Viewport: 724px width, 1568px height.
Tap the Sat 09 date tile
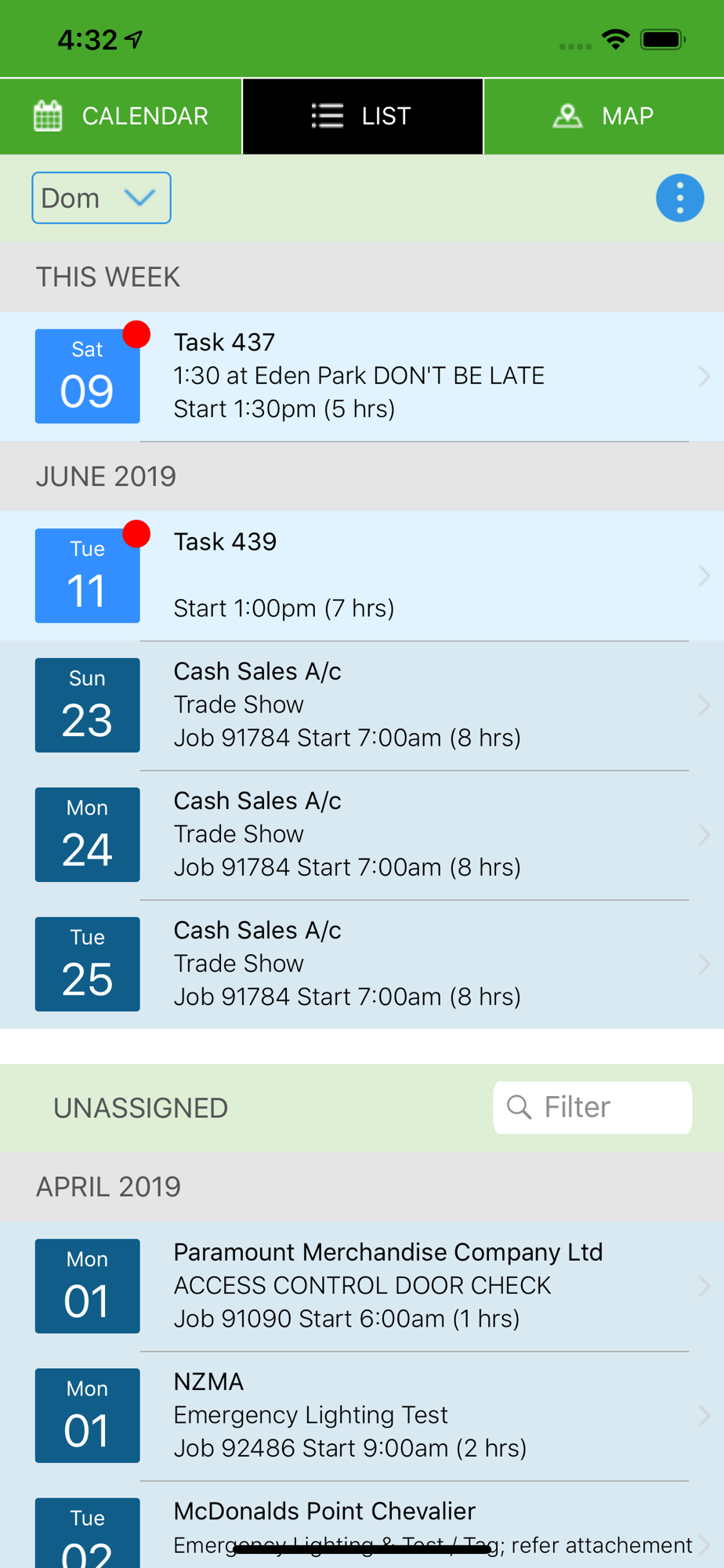pos(87,376)
